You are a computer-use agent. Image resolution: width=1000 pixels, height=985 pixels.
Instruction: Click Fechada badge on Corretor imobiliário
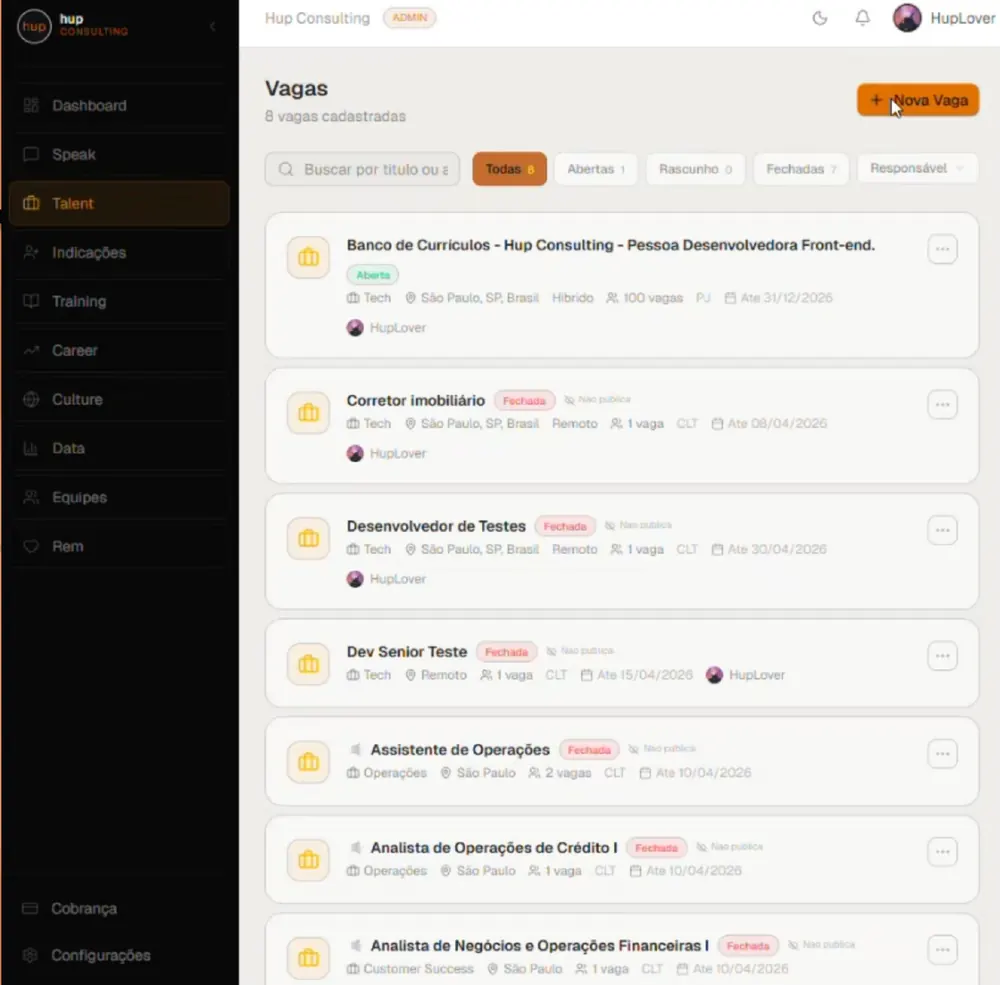point(524,401)
